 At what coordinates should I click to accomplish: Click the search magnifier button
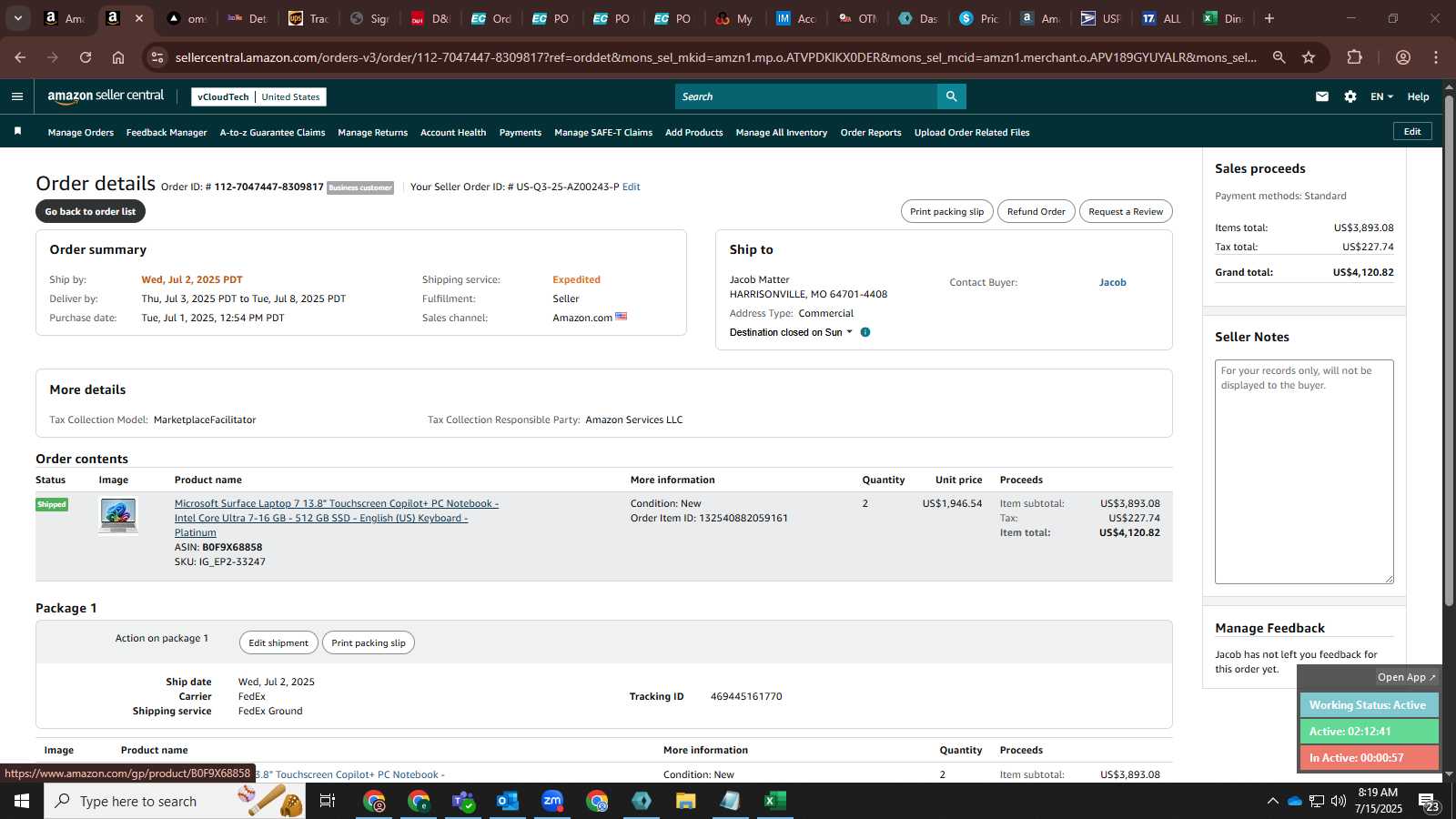[951, 96]
